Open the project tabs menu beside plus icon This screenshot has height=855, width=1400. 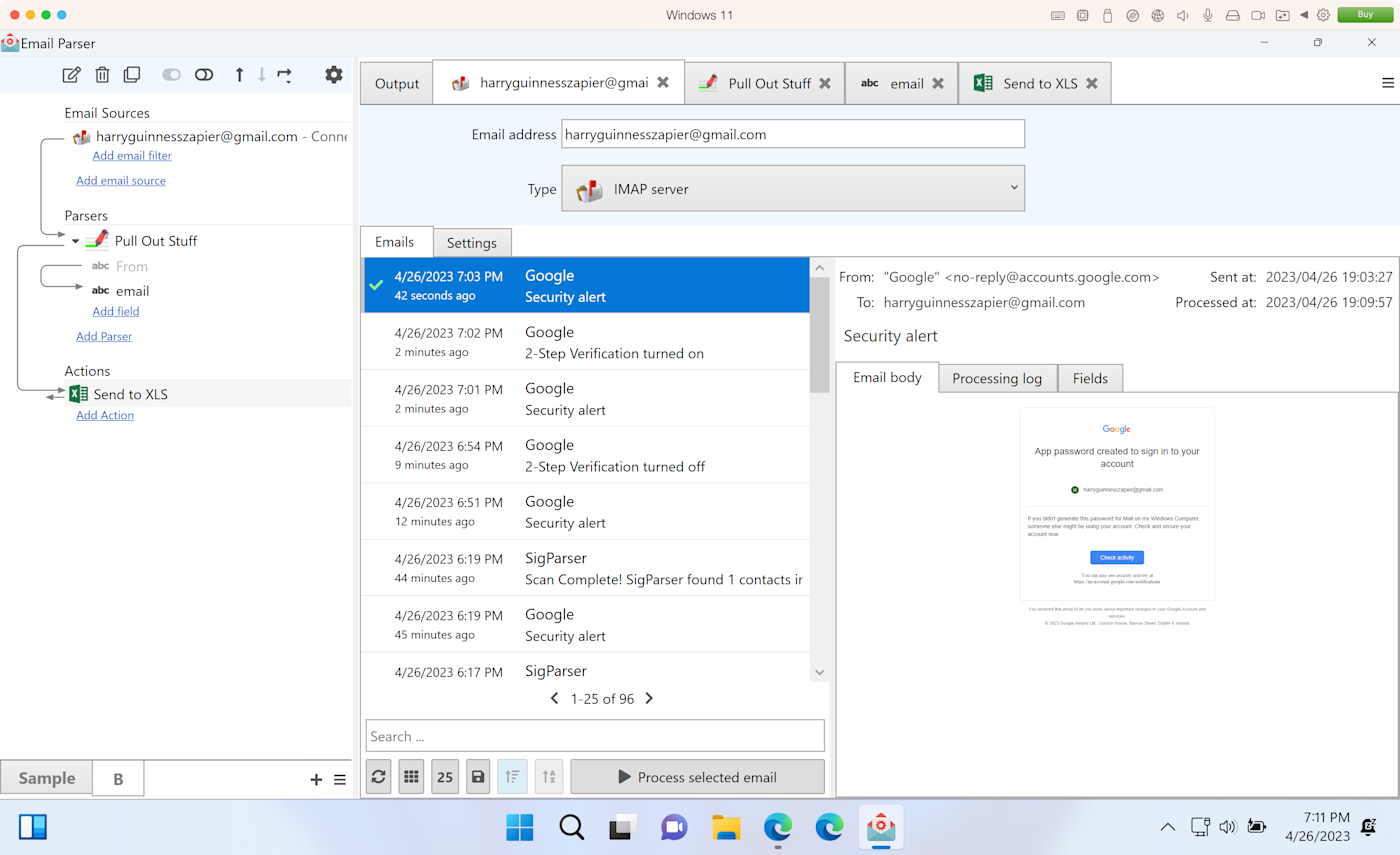coord(340,780)
